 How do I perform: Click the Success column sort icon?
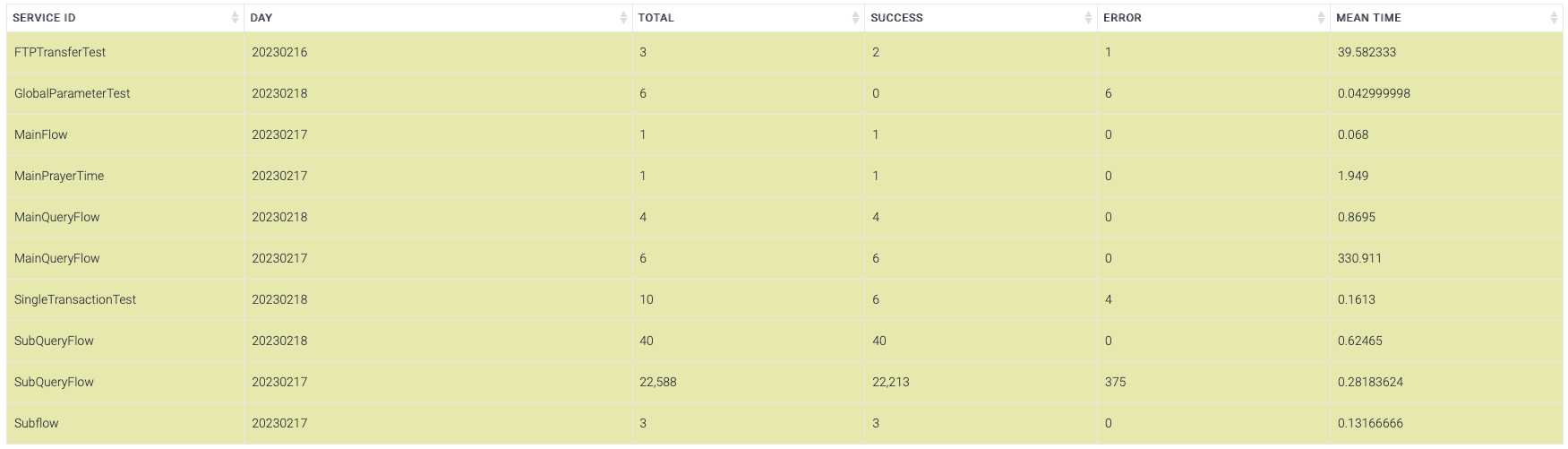click(x=1088, y=18)
